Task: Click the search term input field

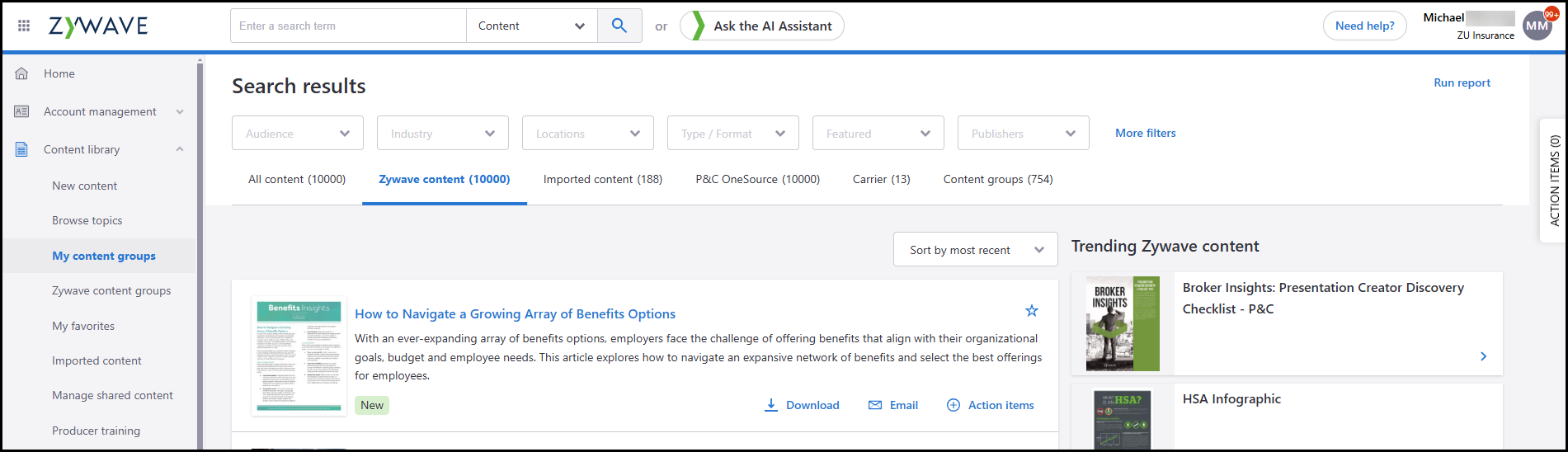Action: pyautogui.click(x=348, y=26)
